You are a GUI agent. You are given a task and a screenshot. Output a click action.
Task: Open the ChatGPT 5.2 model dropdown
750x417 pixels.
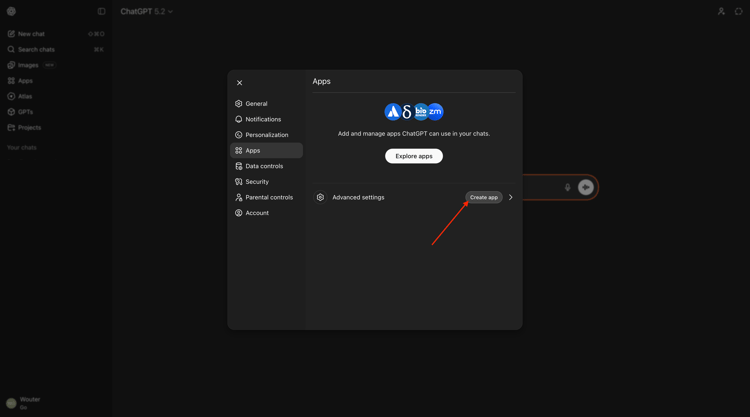pyautogui.click(x=146, y=11)
